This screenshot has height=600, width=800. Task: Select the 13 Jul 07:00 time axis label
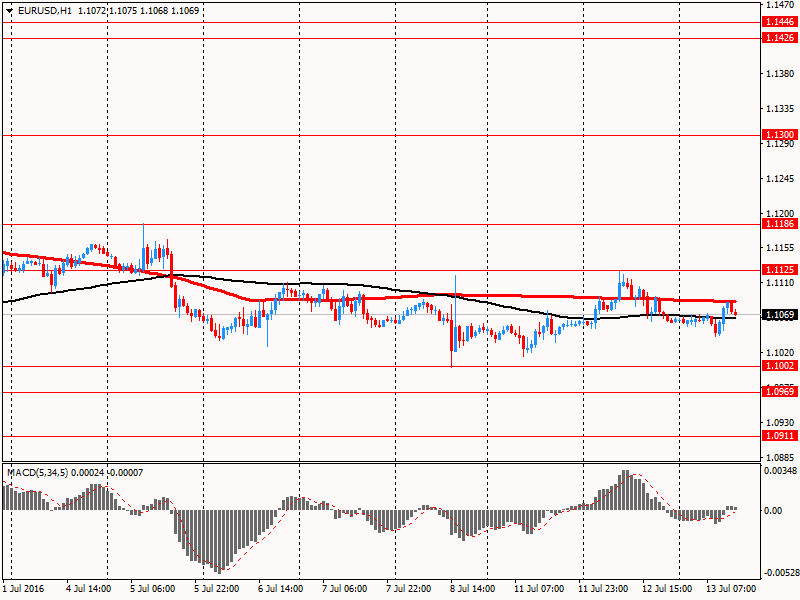[x=731, y=589]
